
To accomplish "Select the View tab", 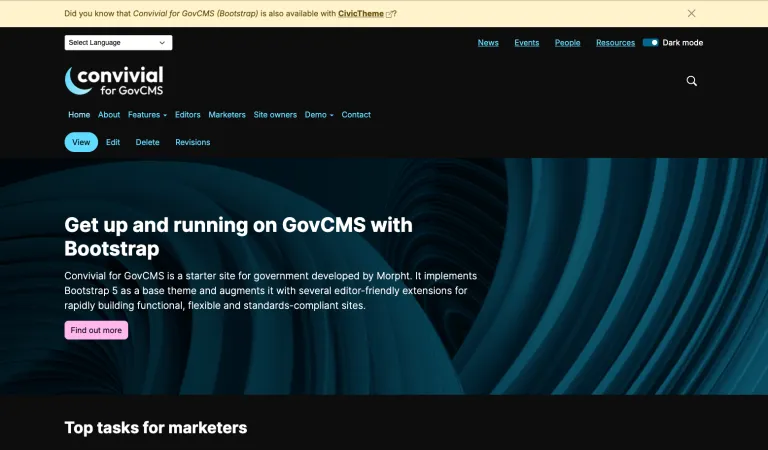I will (81, 142).
